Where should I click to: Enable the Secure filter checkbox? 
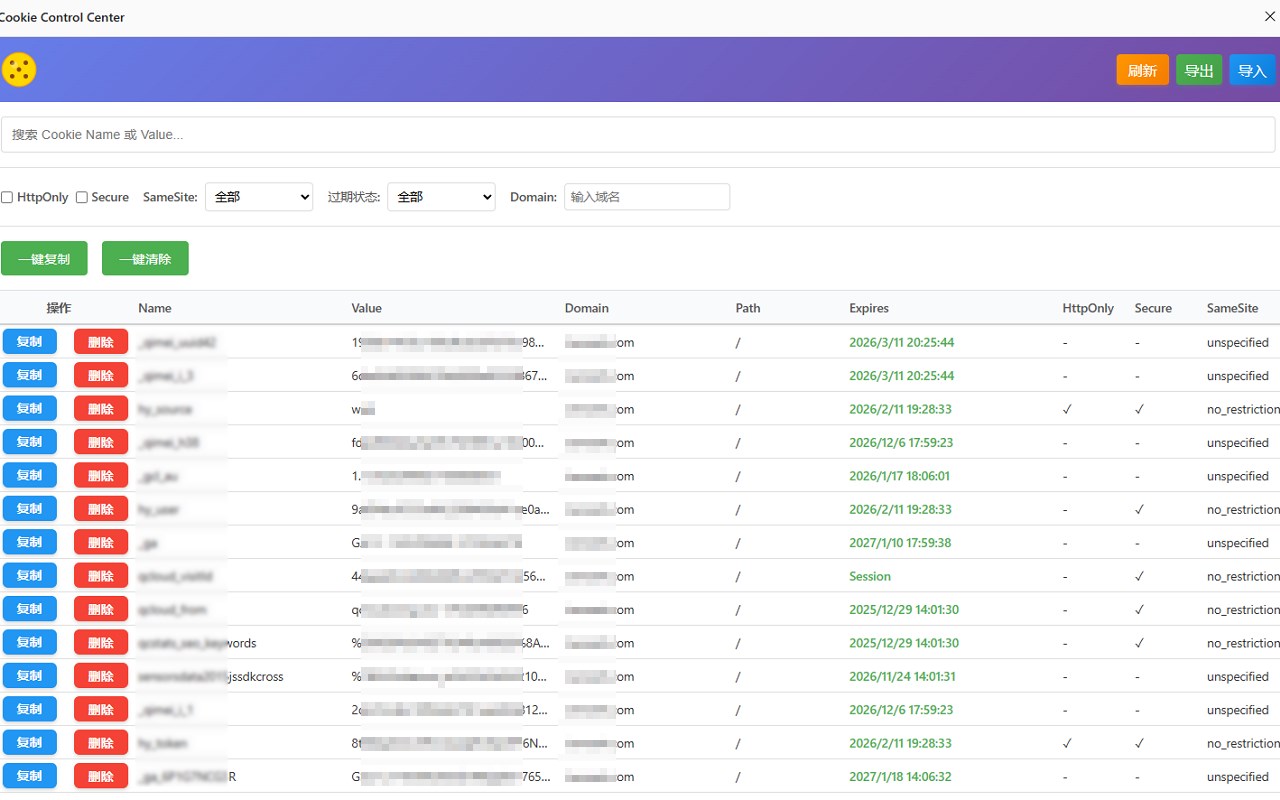[x=82, y=197]
